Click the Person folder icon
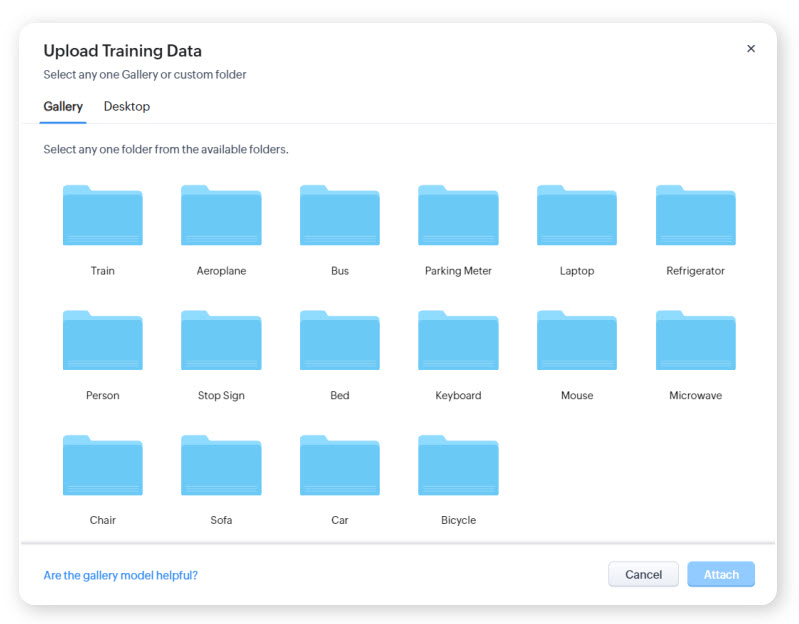 [x=102, y=341]
